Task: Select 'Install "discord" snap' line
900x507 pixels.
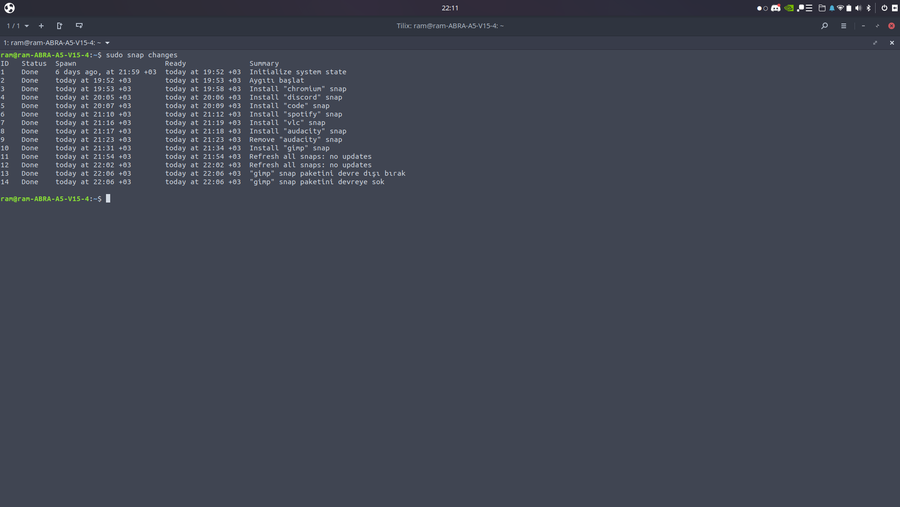Action: [x=296, y=98]
